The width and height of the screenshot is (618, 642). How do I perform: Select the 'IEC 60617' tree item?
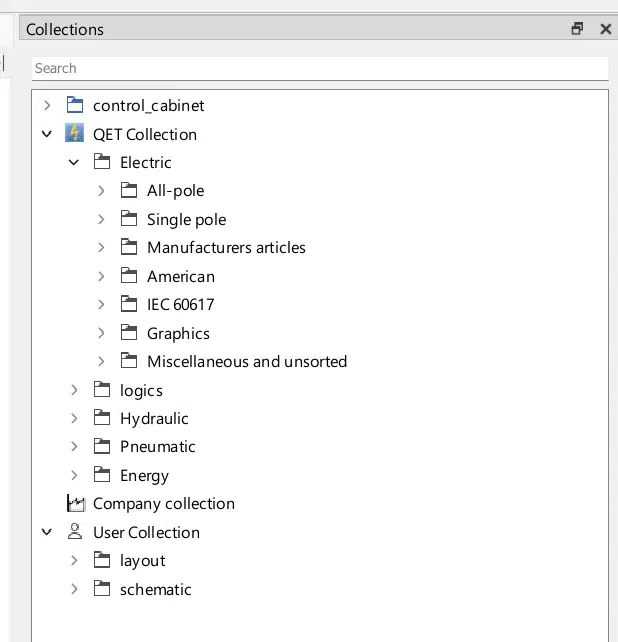point(181,305)
